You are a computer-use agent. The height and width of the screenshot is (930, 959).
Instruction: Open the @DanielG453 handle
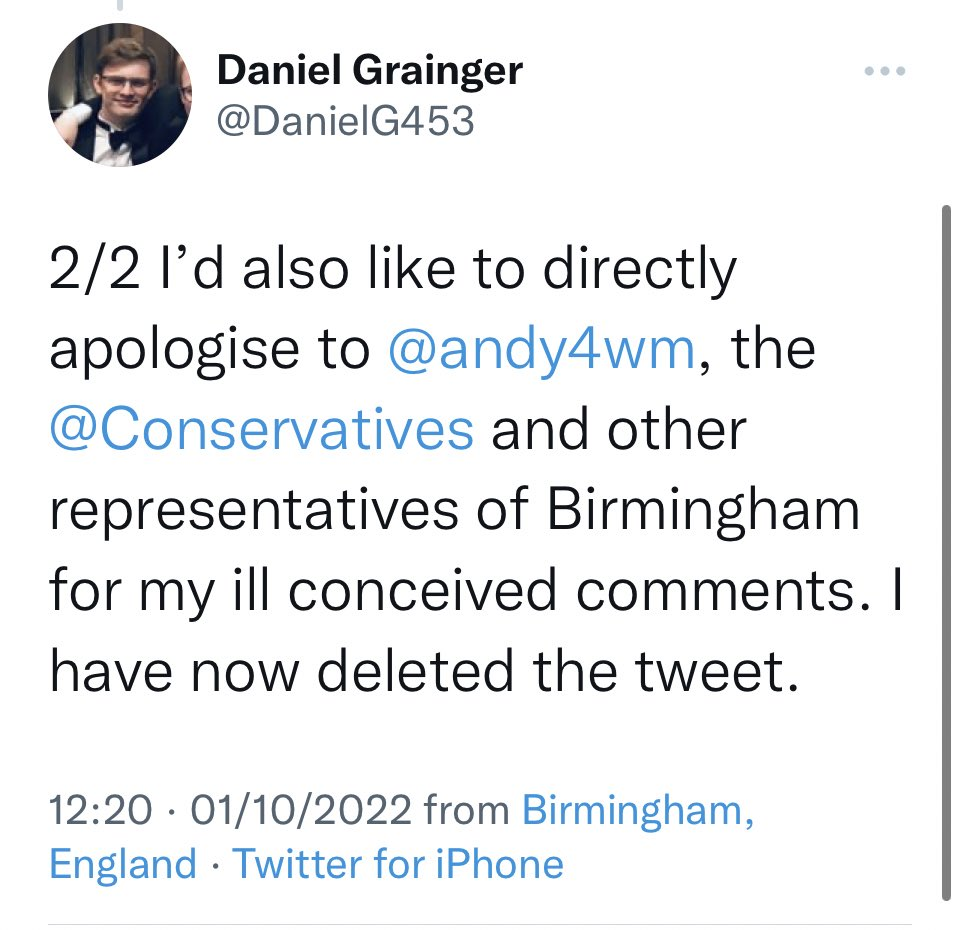click(344, 121)
